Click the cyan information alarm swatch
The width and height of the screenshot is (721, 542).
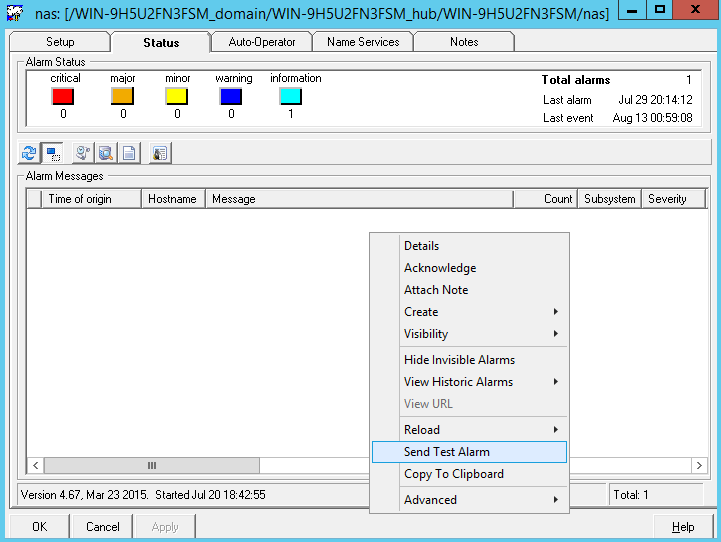pyautogui.click(x=290, y=97)
